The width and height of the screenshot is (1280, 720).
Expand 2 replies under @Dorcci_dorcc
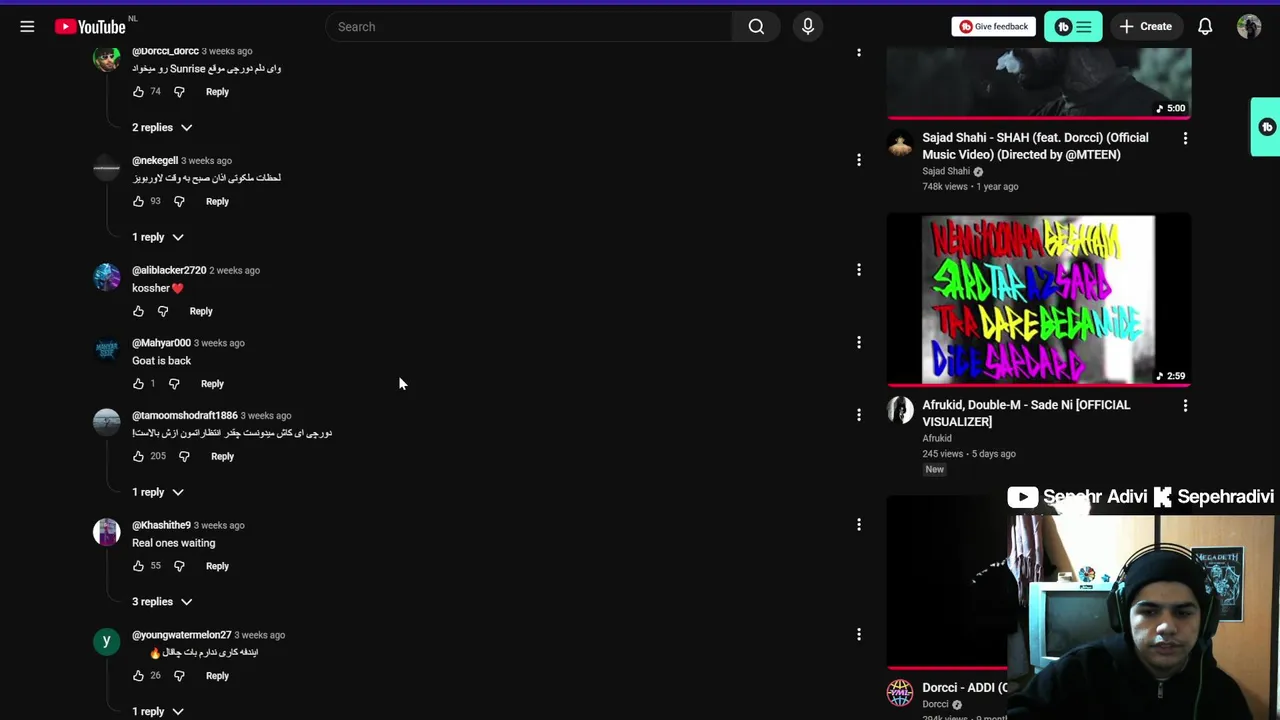coord(162,127)
